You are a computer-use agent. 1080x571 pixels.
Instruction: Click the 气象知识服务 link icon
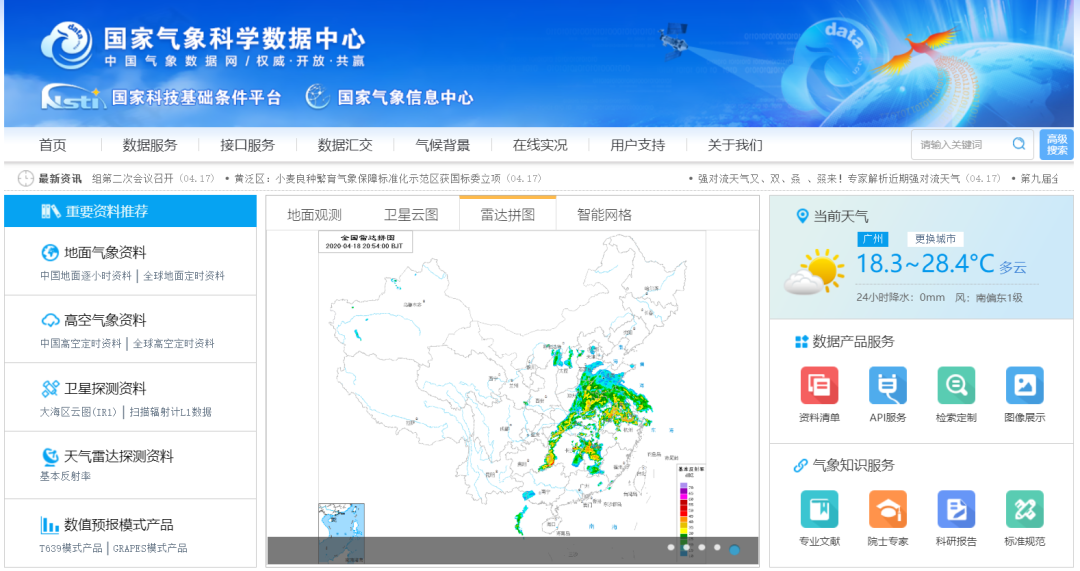point(800,466)
